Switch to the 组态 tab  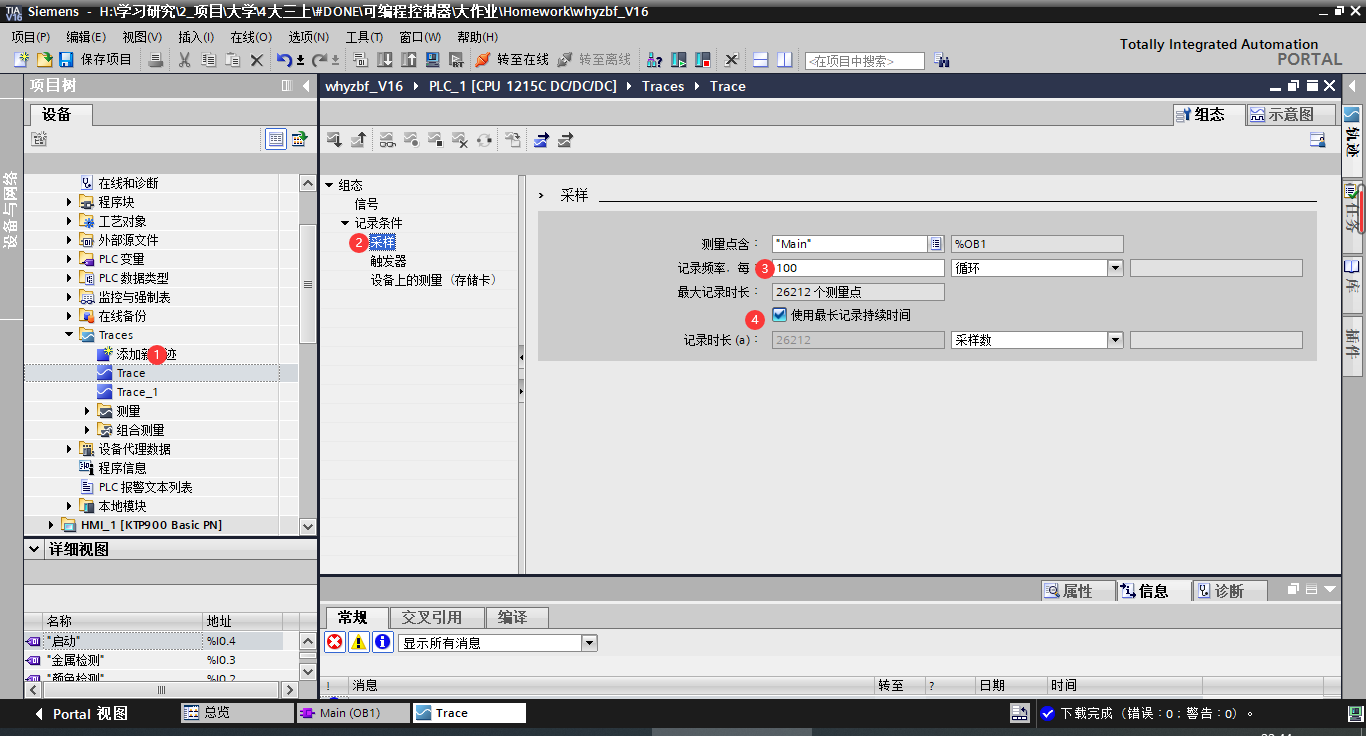1208,114
